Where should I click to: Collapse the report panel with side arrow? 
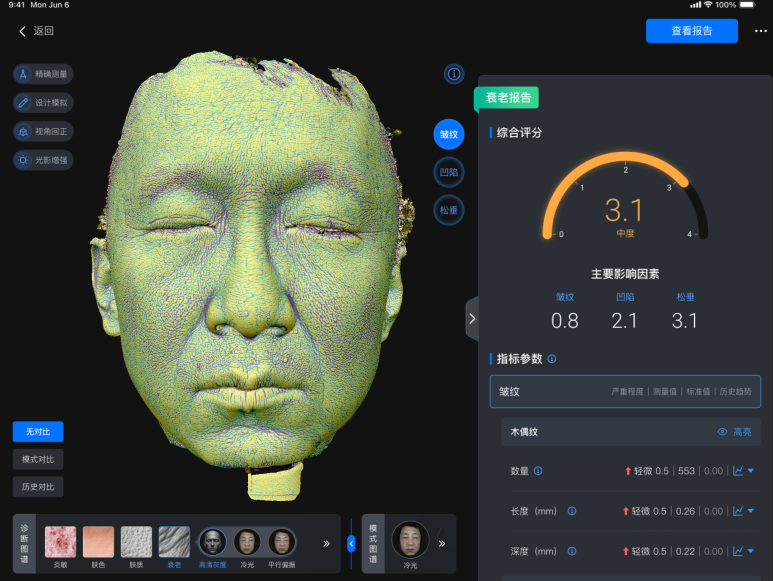click(x=472, y=319)
